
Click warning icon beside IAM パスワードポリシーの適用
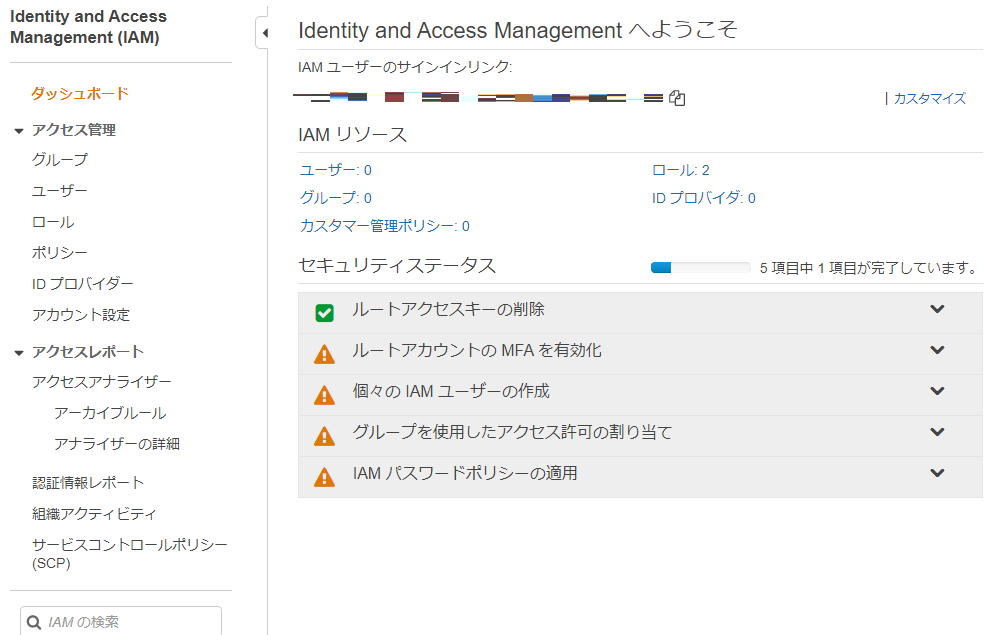325,477
